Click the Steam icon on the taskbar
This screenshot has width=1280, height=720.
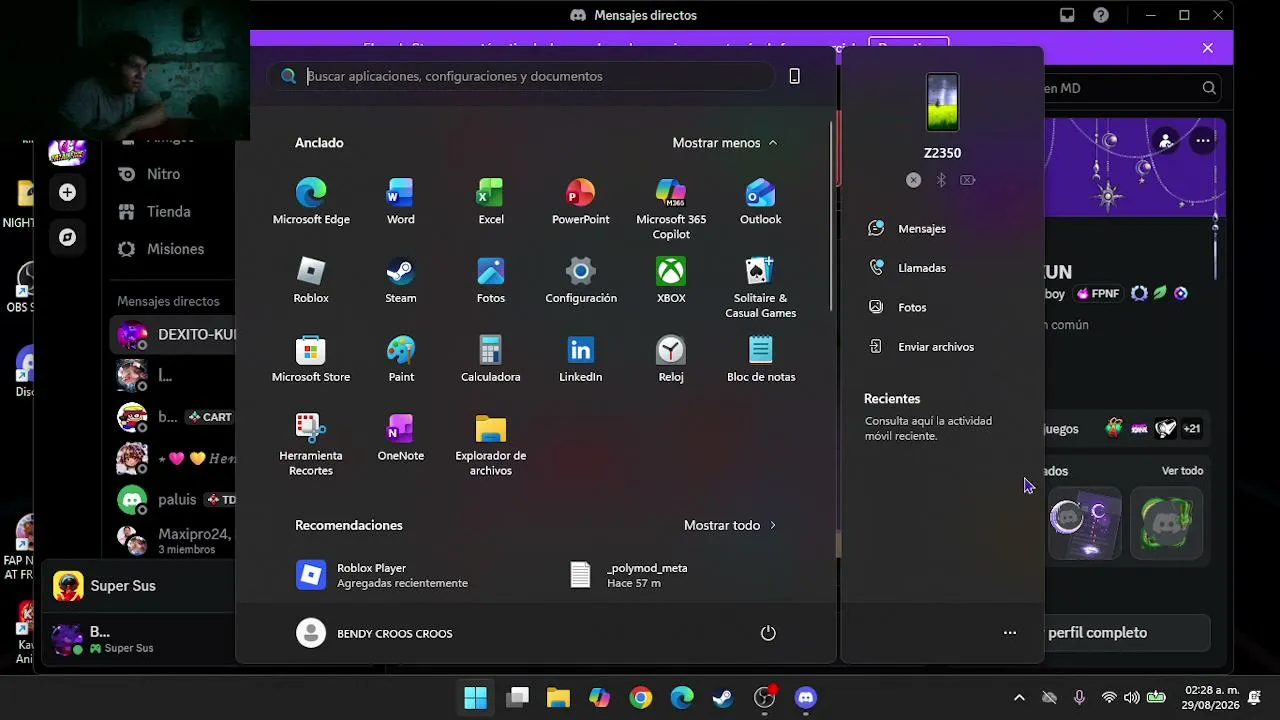(723, 698)
